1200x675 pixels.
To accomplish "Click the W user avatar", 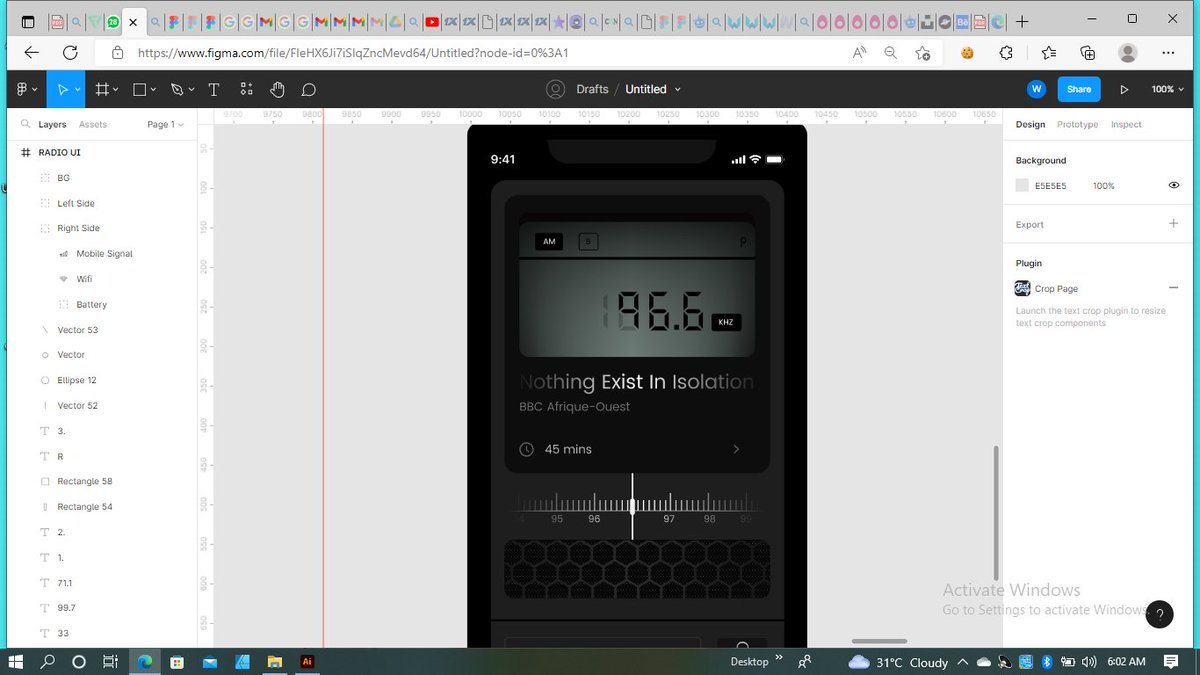I will point(1037,89).
